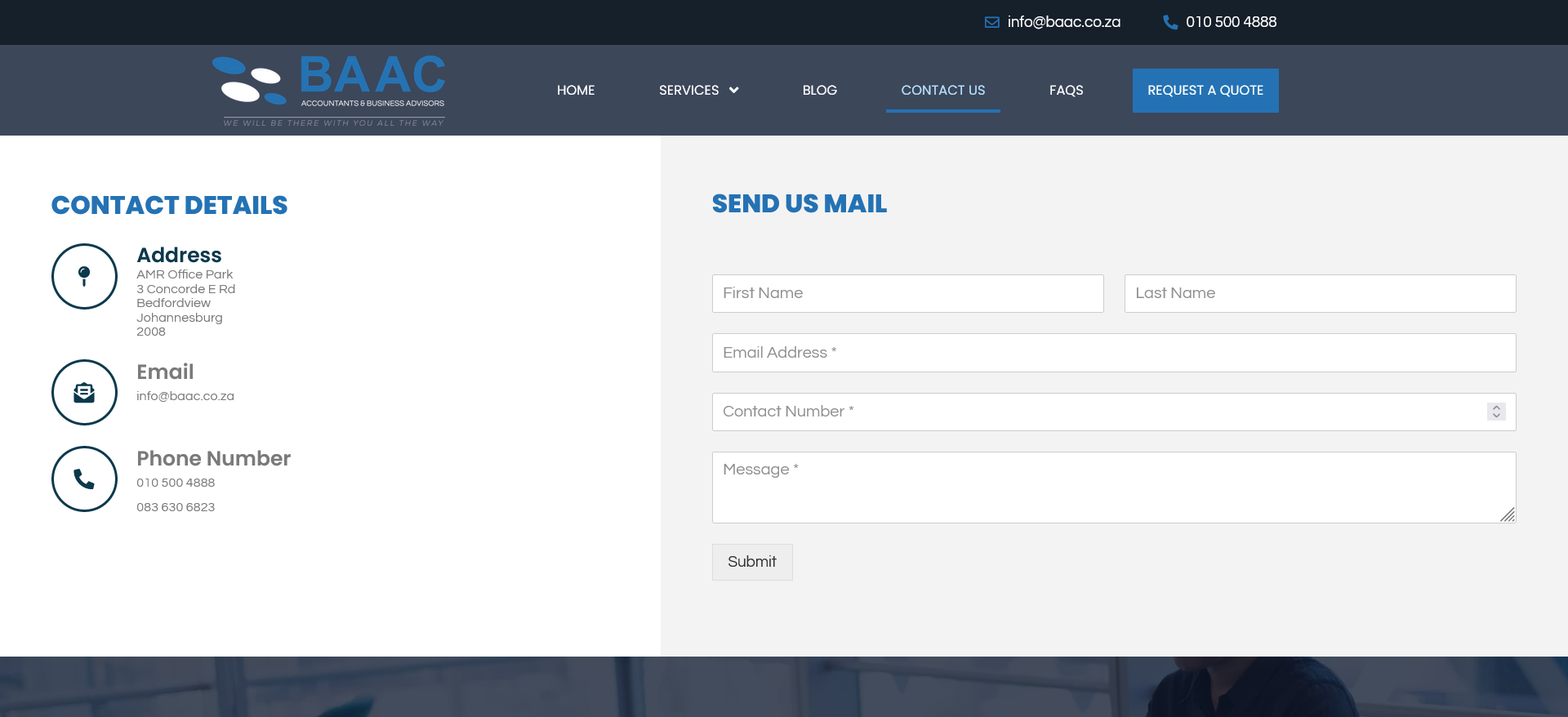
Task: Click info@baac.co.za link in top bar
Action: click(x=1063, y=22)
